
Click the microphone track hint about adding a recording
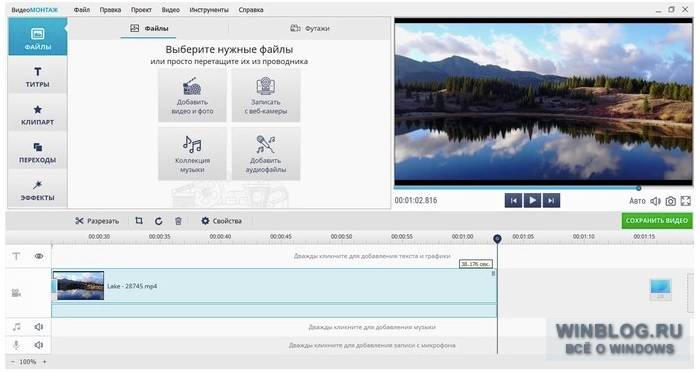pyautogui.click(x=372, y=346)
